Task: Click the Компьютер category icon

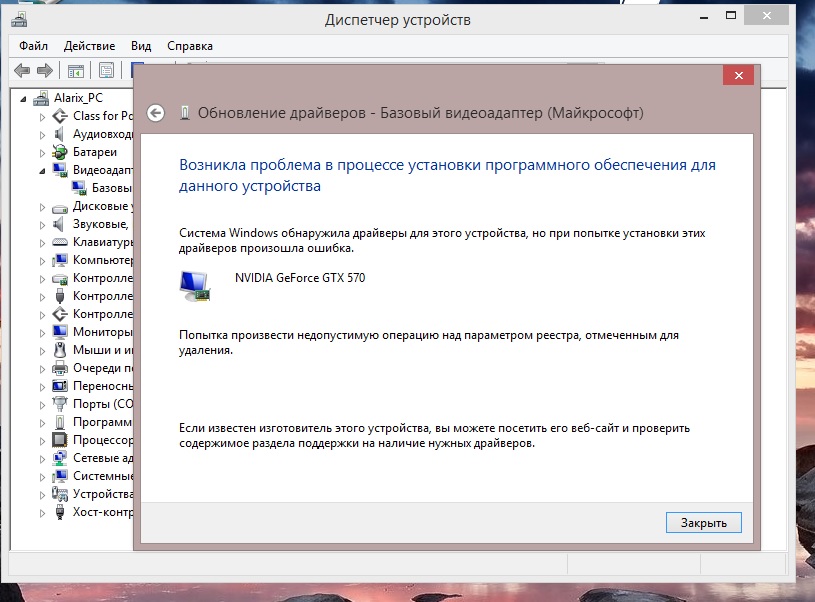Action: [x=60, y=260]
